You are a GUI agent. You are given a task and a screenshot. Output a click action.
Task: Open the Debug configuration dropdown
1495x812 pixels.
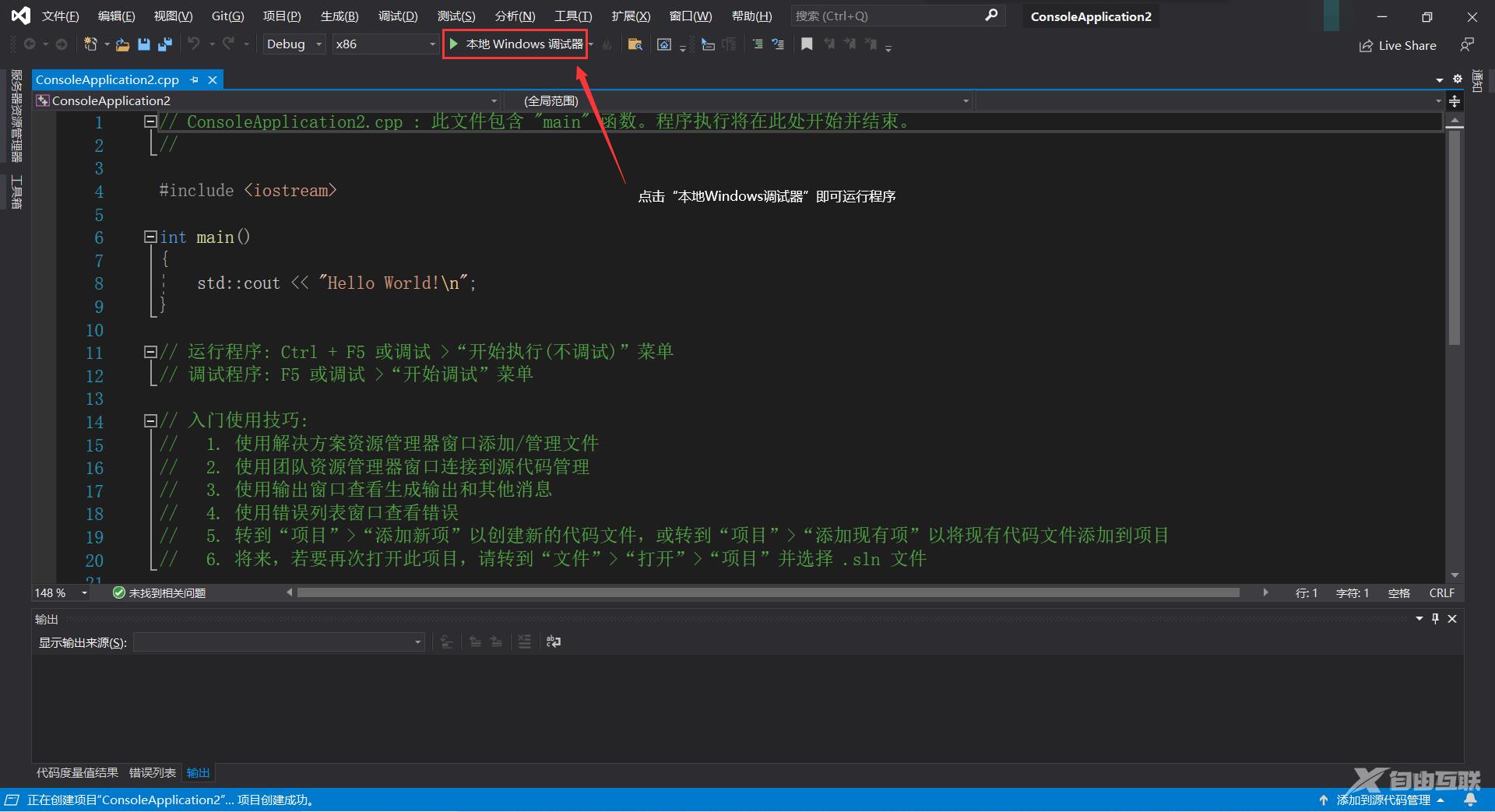point(294,44)
